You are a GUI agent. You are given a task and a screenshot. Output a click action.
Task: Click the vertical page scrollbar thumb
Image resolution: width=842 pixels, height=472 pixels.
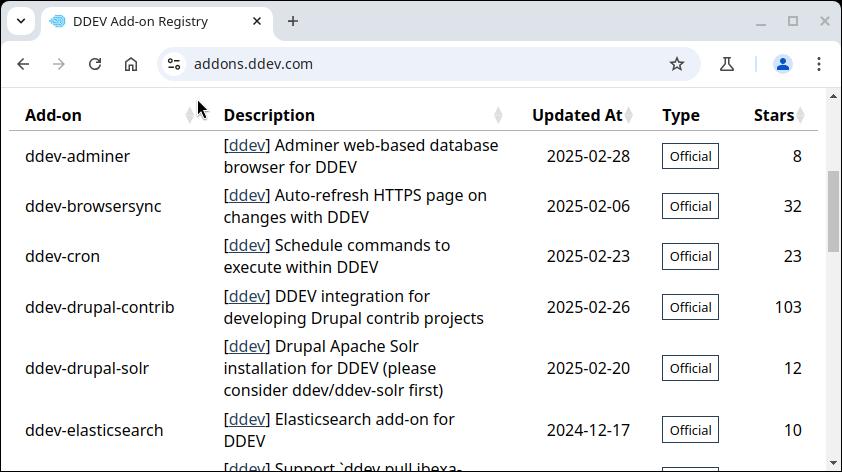(833, 210)
